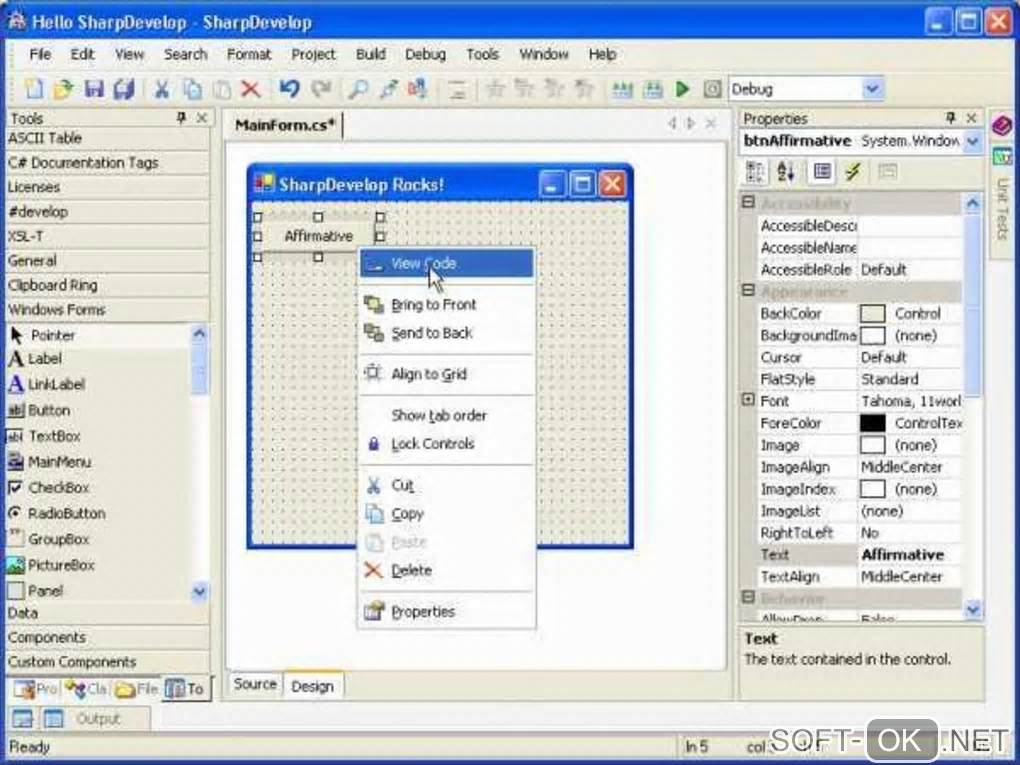Image resolution: width=1020 pixels, height=765 pixels.
Task: Switch to the Design tab
Action: (312, 686)
